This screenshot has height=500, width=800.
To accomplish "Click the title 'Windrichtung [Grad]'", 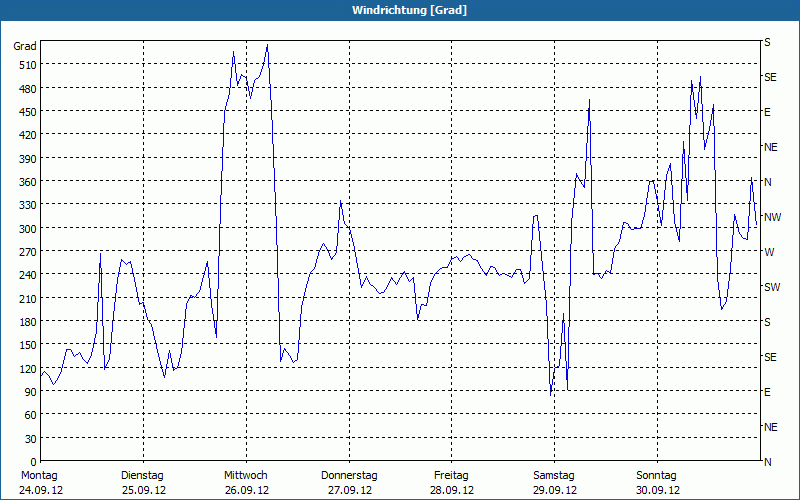I will [x=409, y=10].
